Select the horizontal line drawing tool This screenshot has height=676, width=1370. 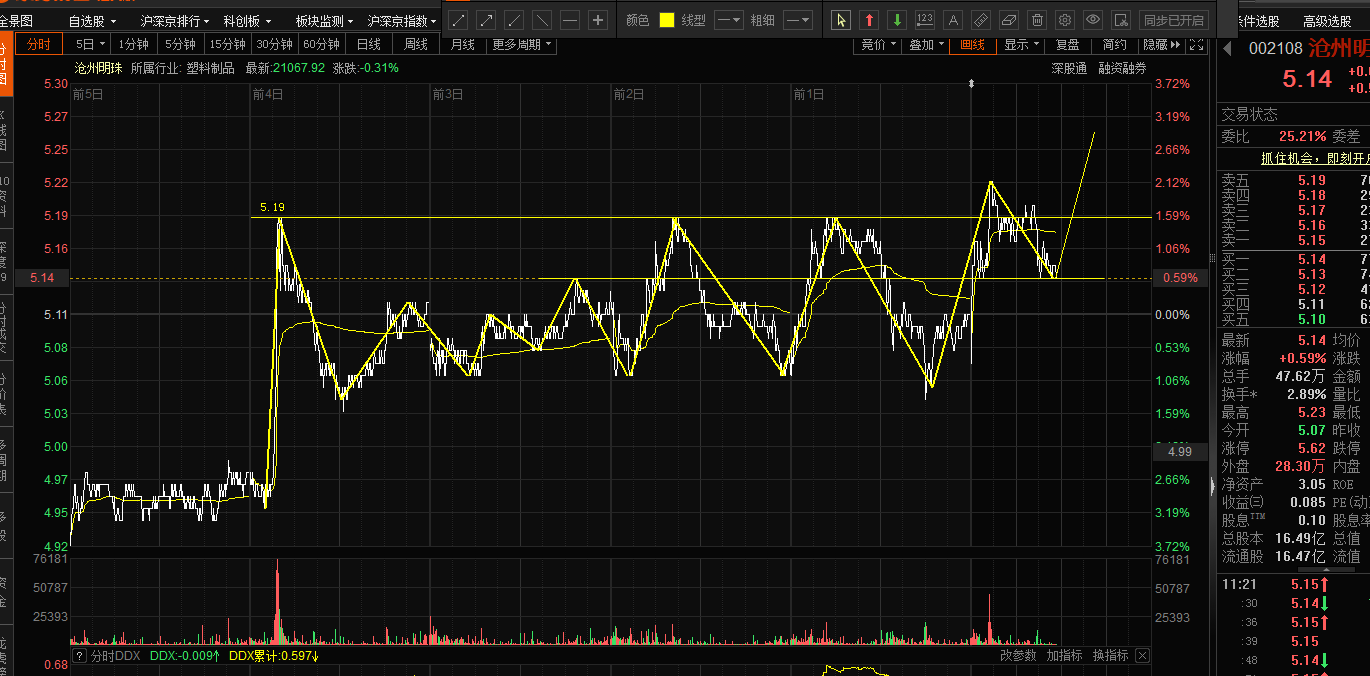click(569, 20)
